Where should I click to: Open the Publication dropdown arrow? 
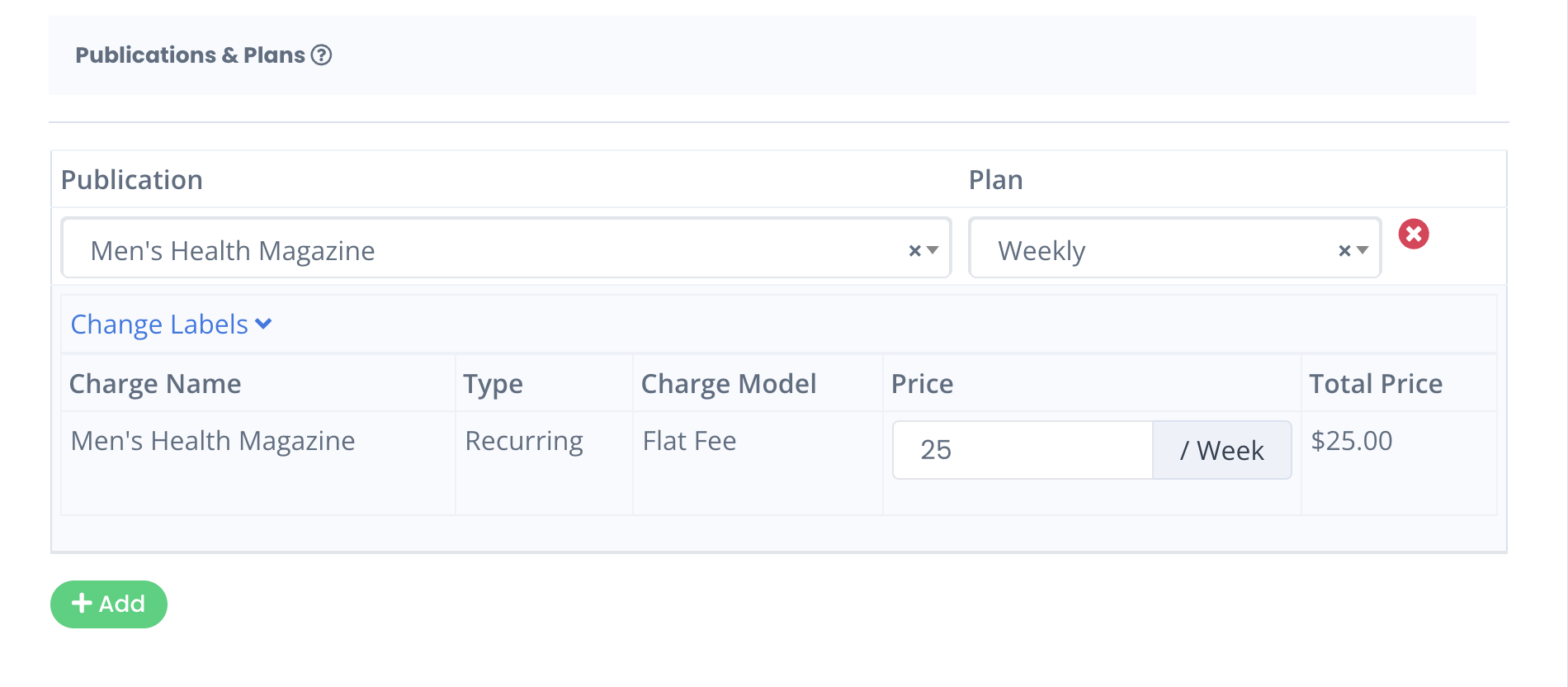(x=933, y=250)
